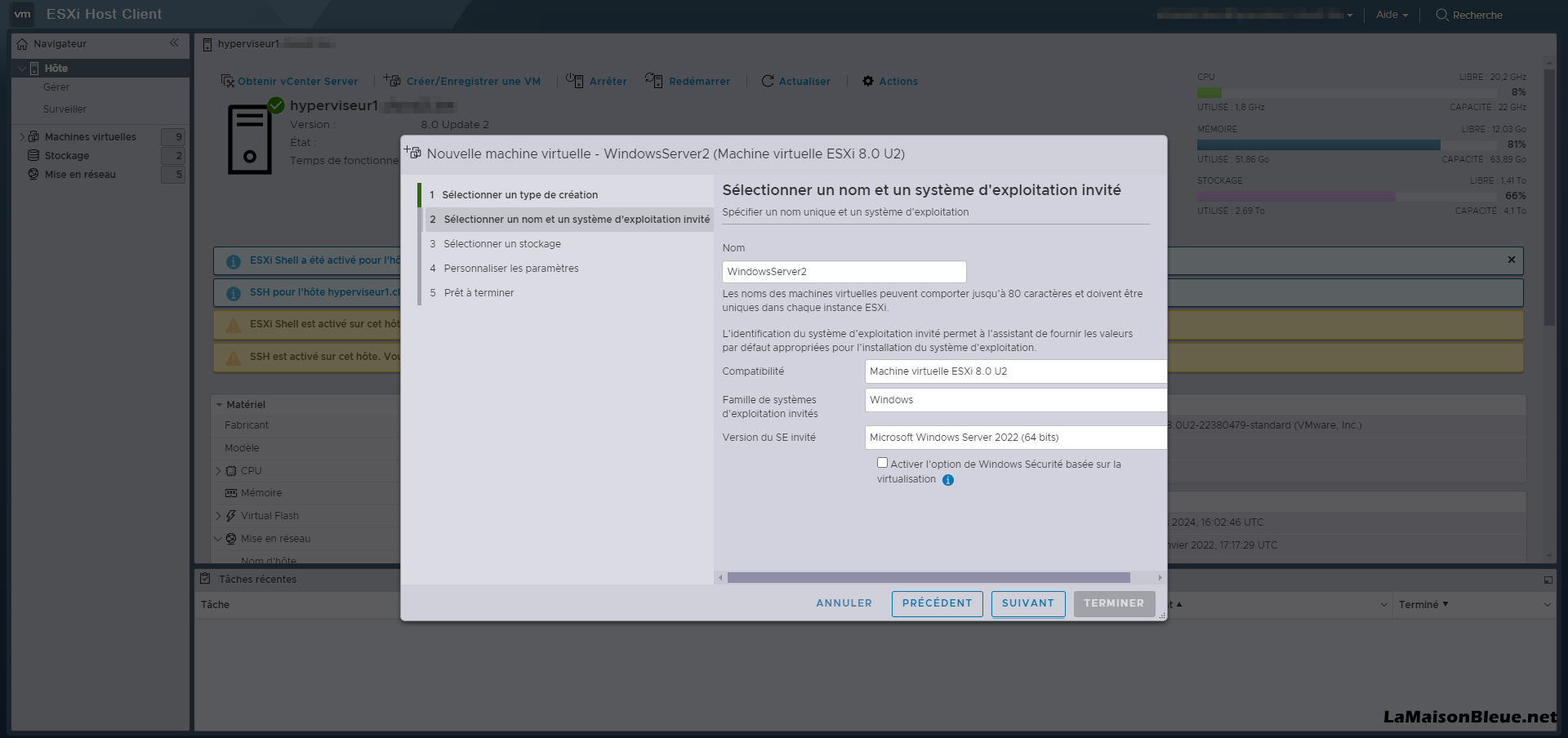Expand the Virtual Flash row
Image resolution: width=1568 pixels, height=738 pixels.
coord(218,516)
